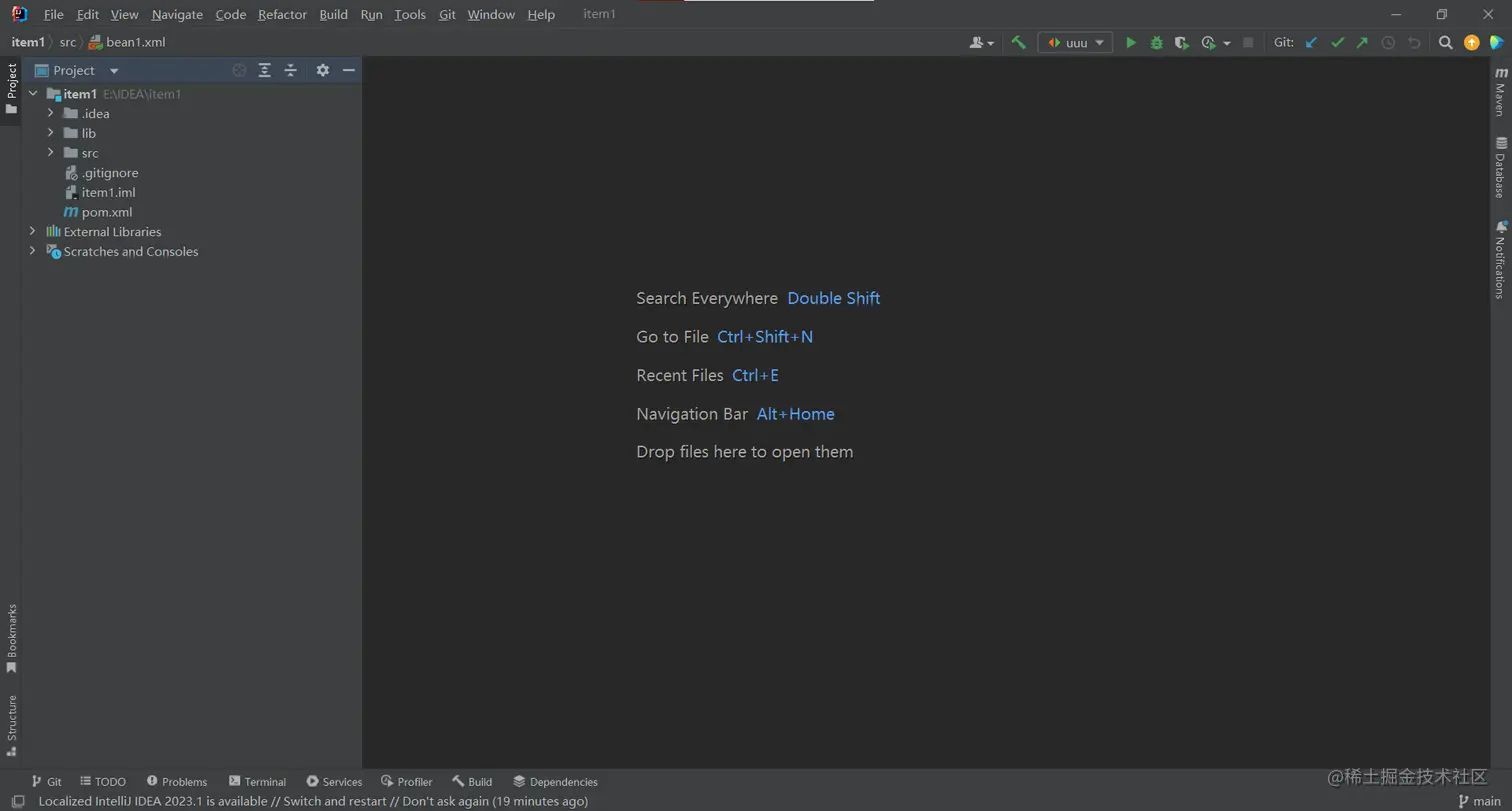
Task: Run the 'uuu' configuration with the green play icon
Action: [1131, 43]
